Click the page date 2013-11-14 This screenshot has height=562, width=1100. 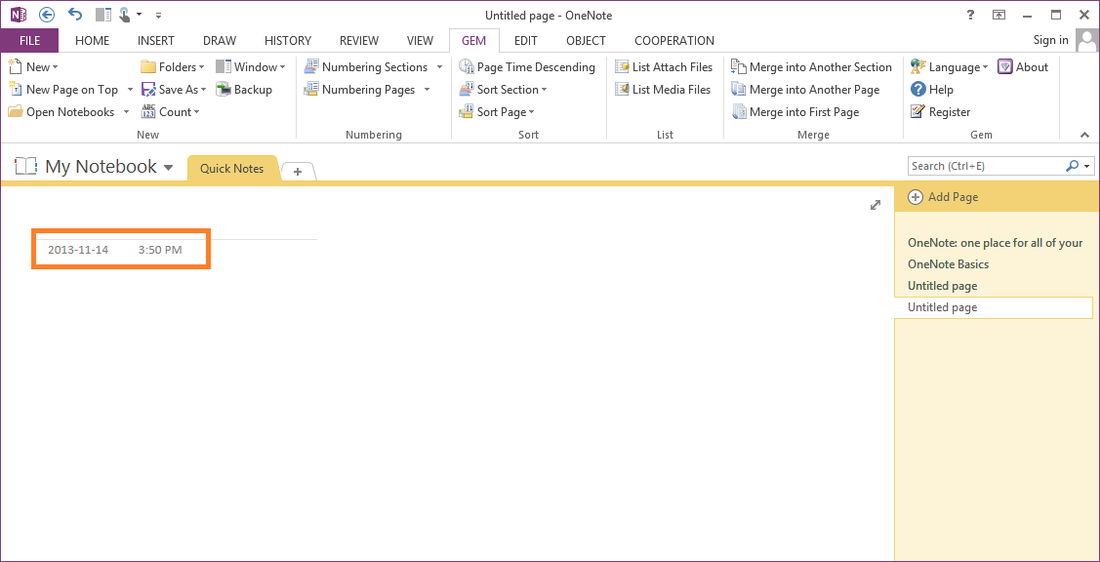(x=78, y=250)
